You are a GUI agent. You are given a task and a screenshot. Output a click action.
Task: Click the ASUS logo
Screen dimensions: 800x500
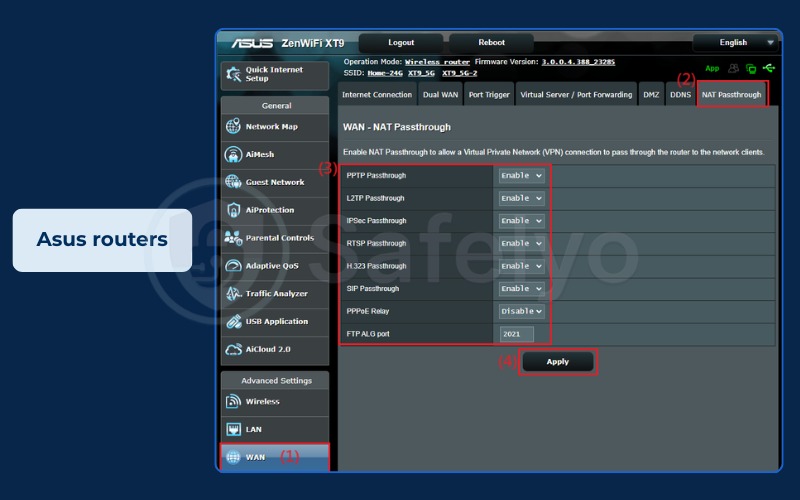pyautogui.click(x=252, y=43)
